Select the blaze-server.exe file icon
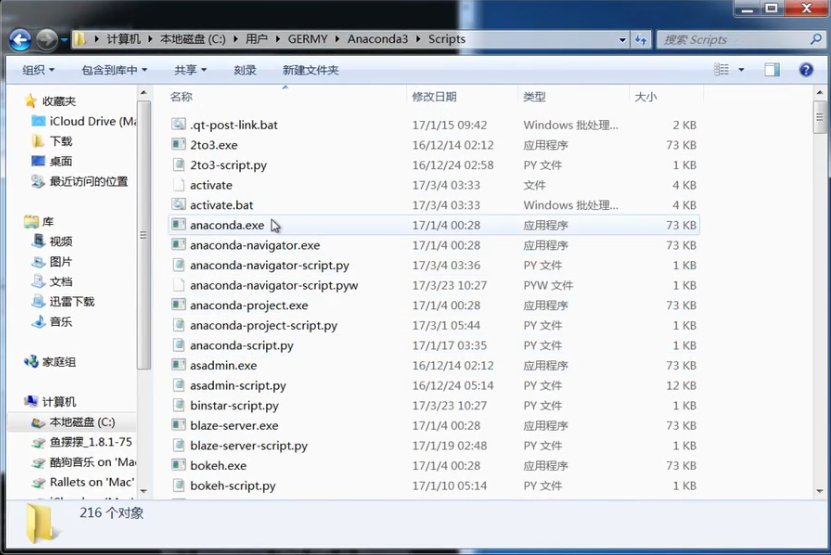 coord(179,426)
